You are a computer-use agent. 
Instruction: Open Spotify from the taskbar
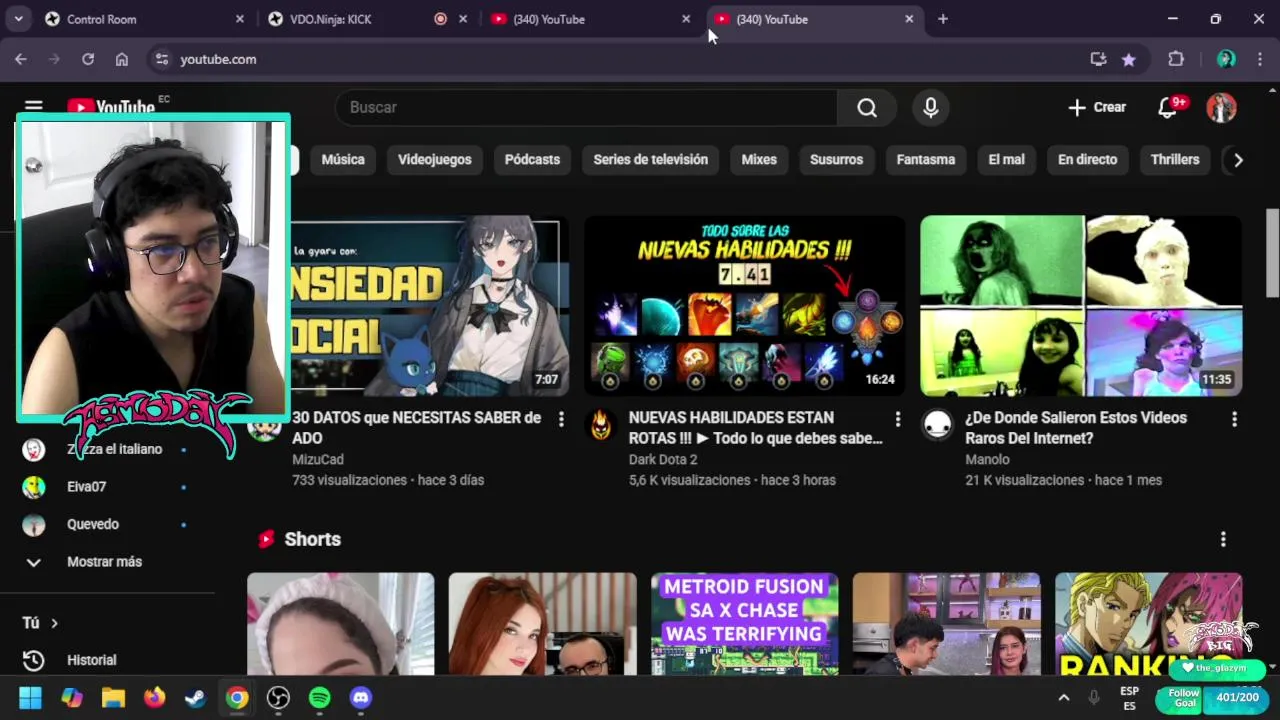[x=319, y=697]
